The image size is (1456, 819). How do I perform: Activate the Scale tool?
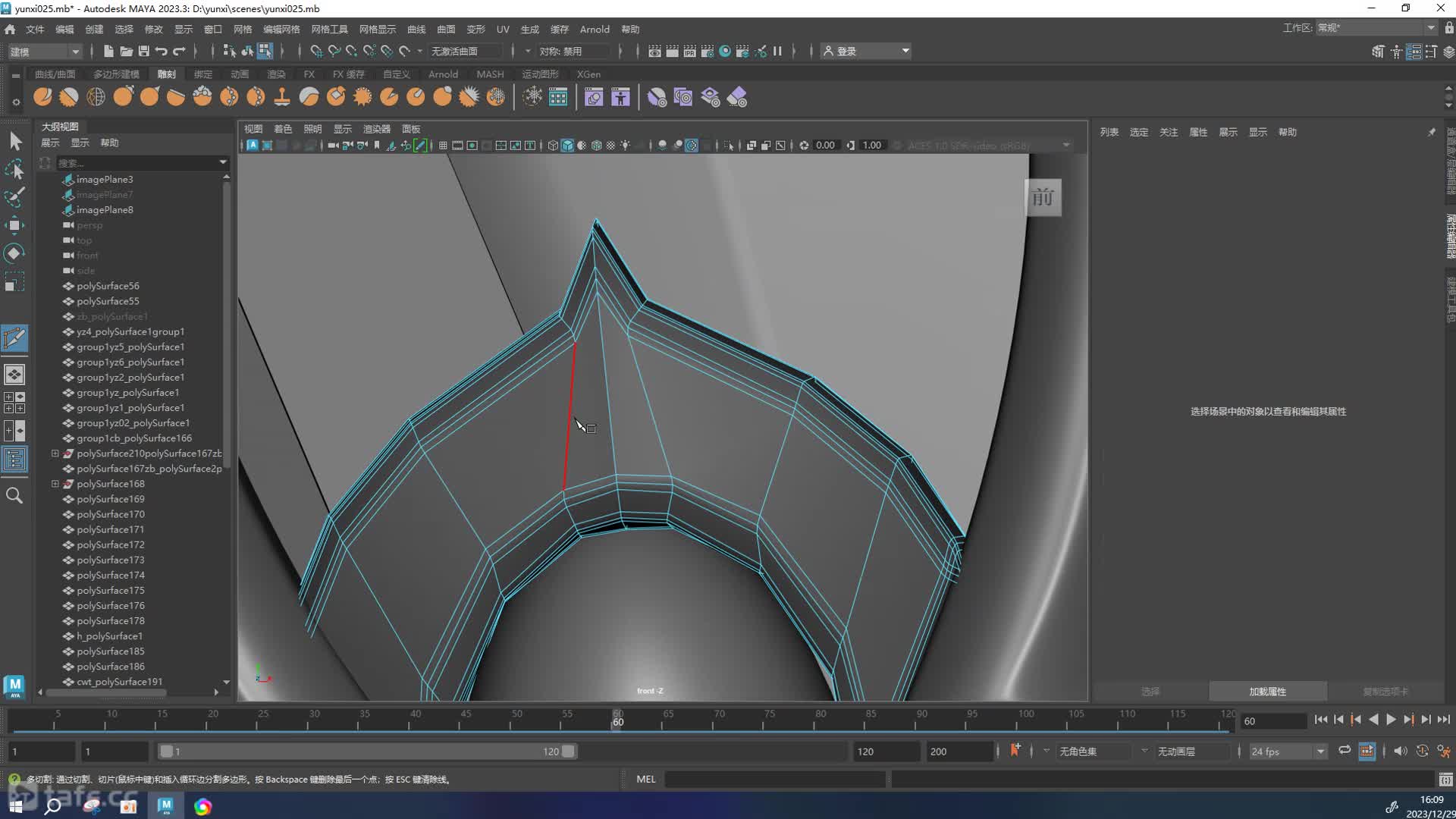(14, 281)
